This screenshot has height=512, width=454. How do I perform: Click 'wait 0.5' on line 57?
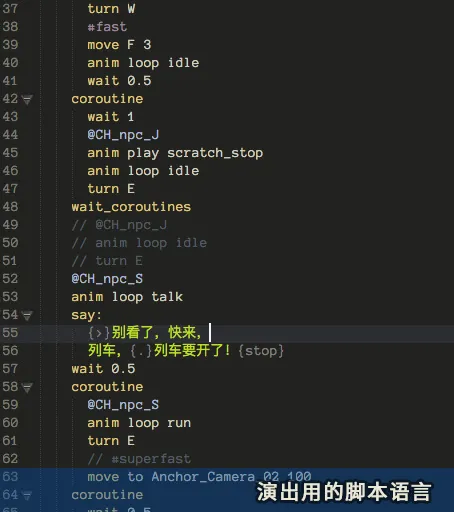point(103,369)
